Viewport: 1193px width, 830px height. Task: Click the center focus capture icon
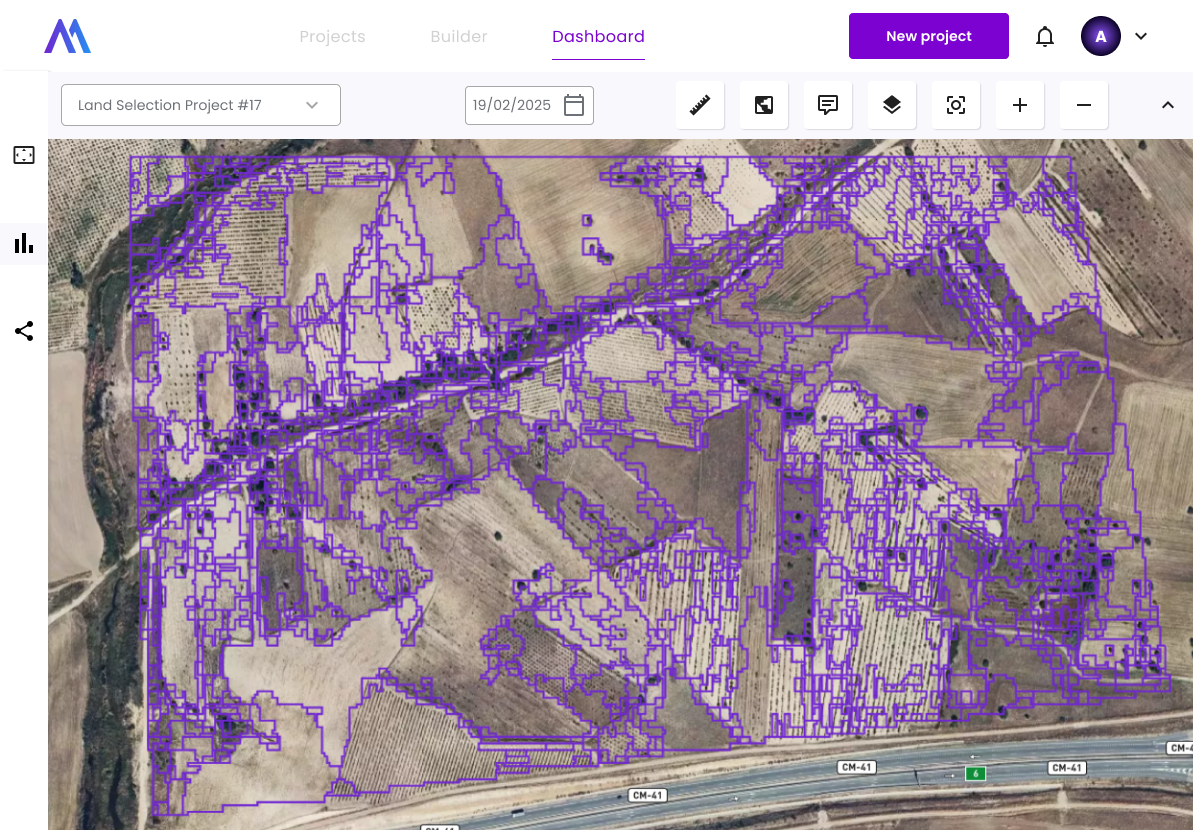point(956,105)
